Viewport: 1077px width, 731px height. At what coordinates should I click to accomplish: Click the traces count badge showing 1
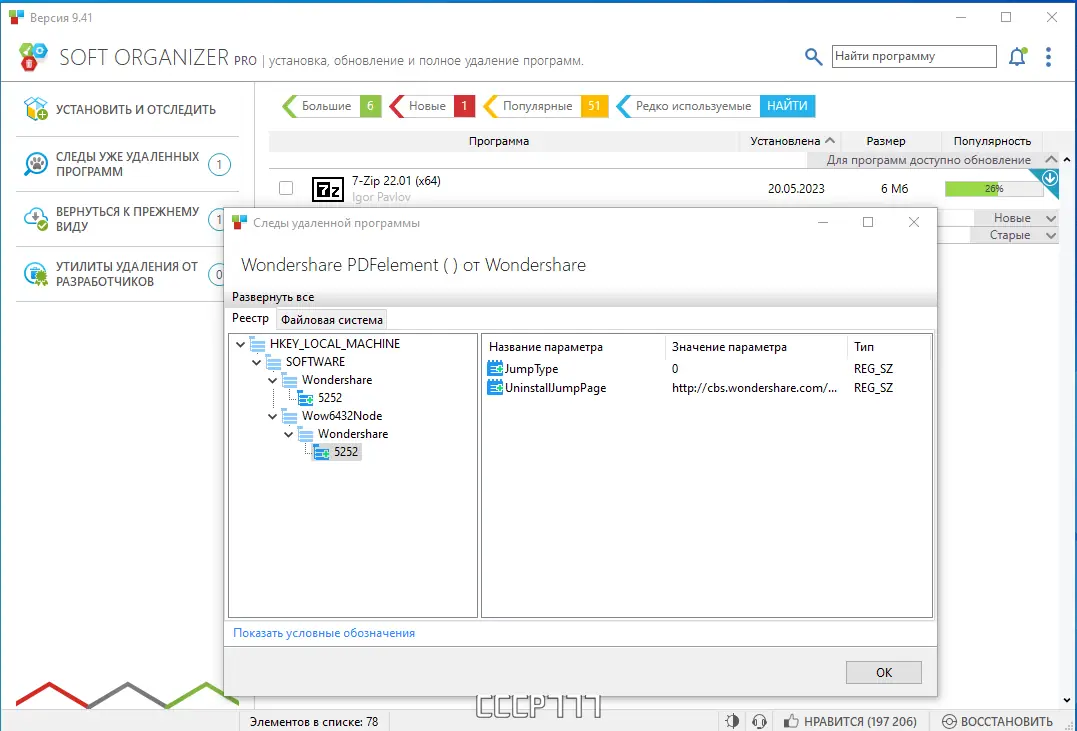coord(219,164)
